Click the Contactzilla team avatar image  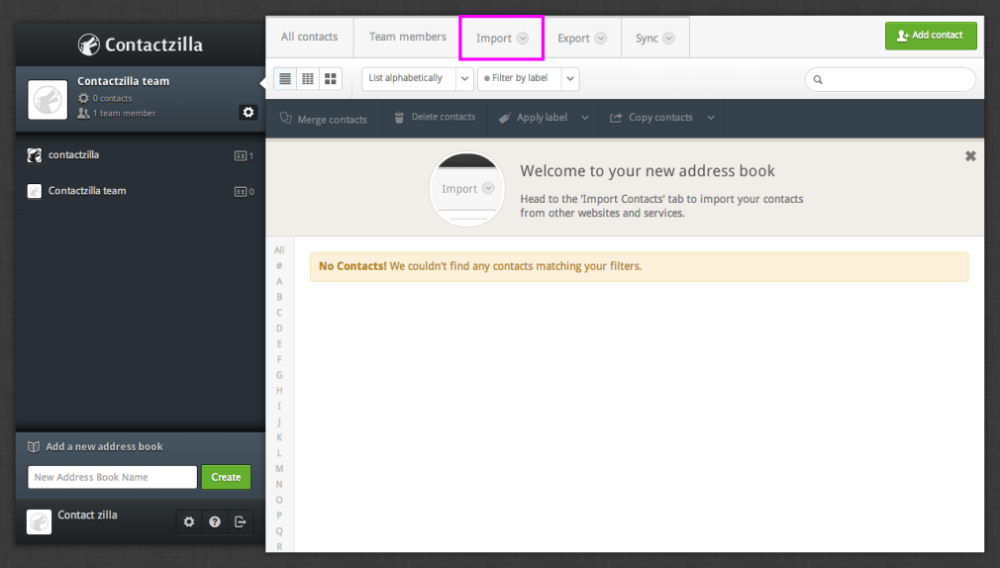(47, 99)
